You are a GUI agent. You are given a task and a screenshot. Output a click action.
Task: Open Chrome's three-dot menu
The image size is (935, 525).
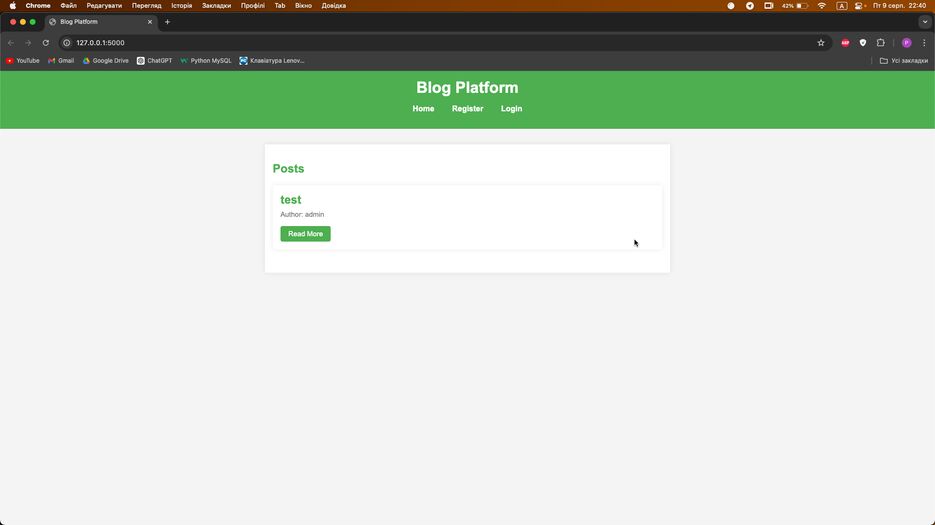(x=924, y=43)
